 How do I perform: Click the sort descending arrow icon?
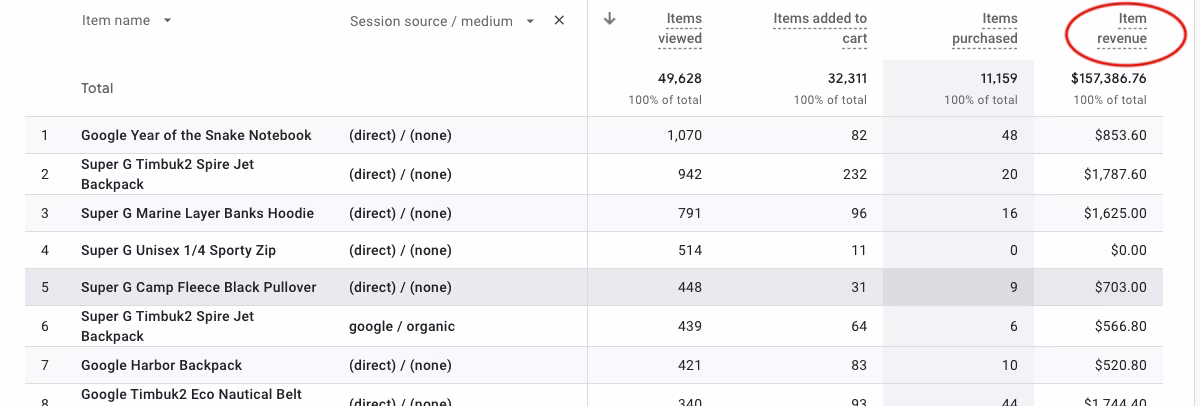tap(610, 19)
